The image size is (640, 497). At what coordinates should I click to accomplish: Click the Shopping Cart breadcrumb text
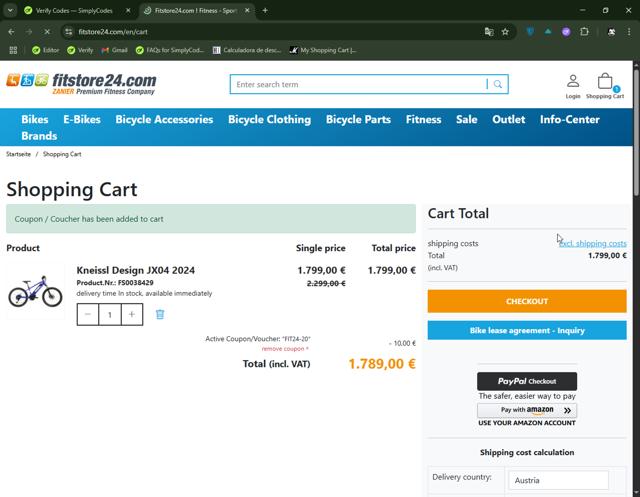click(62, 154)
